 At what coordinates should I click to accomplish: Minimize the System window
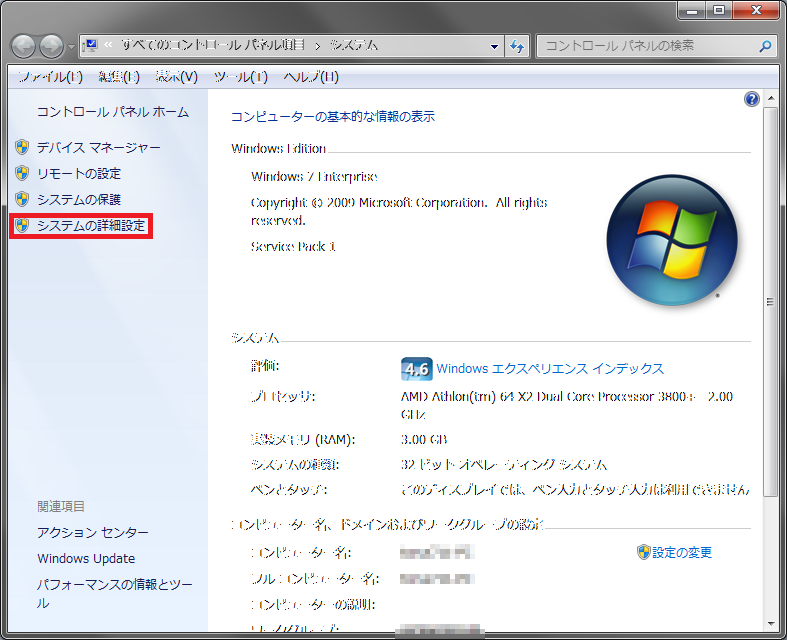tap(692, 10)
